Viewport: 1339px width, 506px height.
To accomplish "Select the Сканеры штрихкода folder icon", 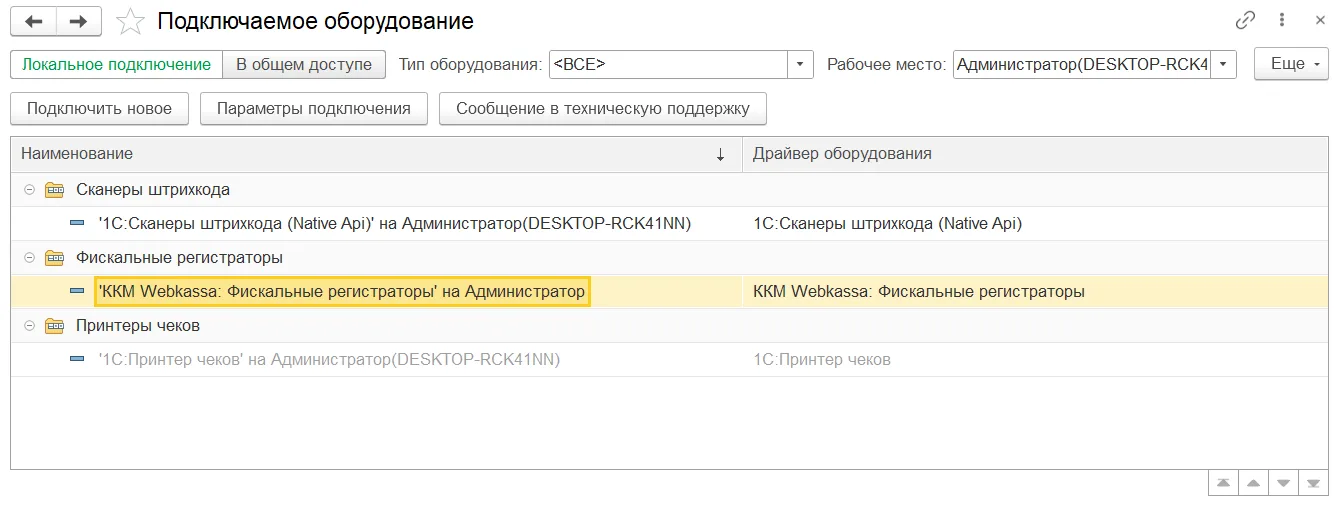I will 55,190.
